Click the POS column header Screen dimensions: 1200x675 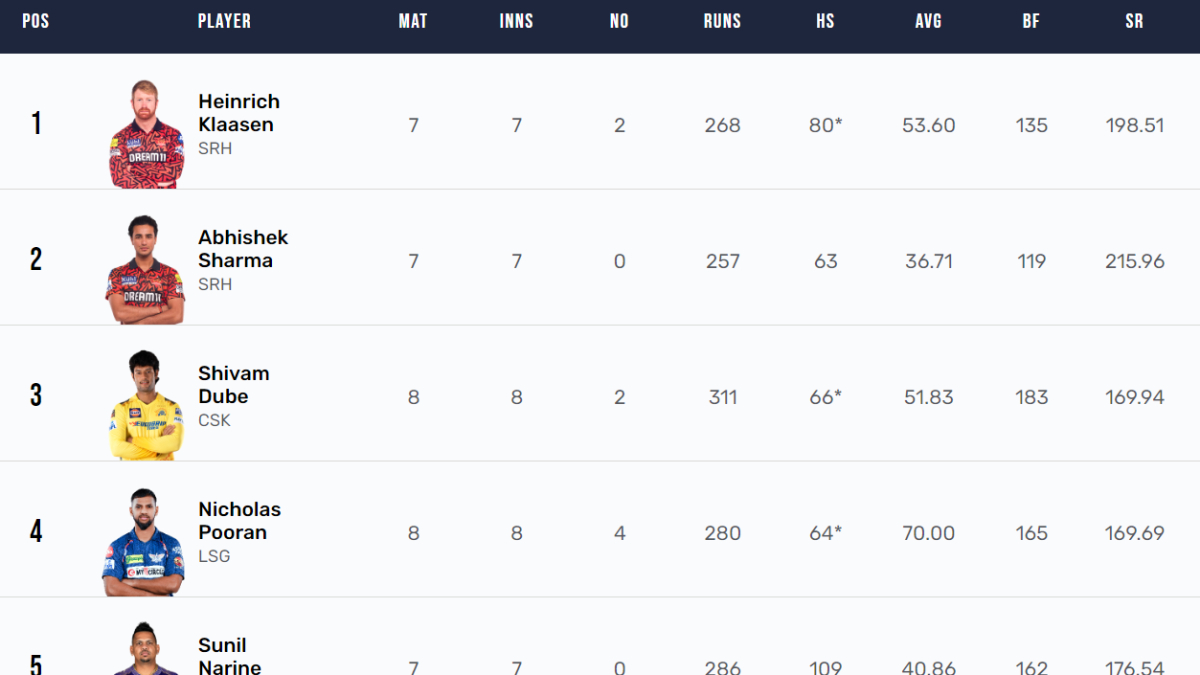click(36, 21)
